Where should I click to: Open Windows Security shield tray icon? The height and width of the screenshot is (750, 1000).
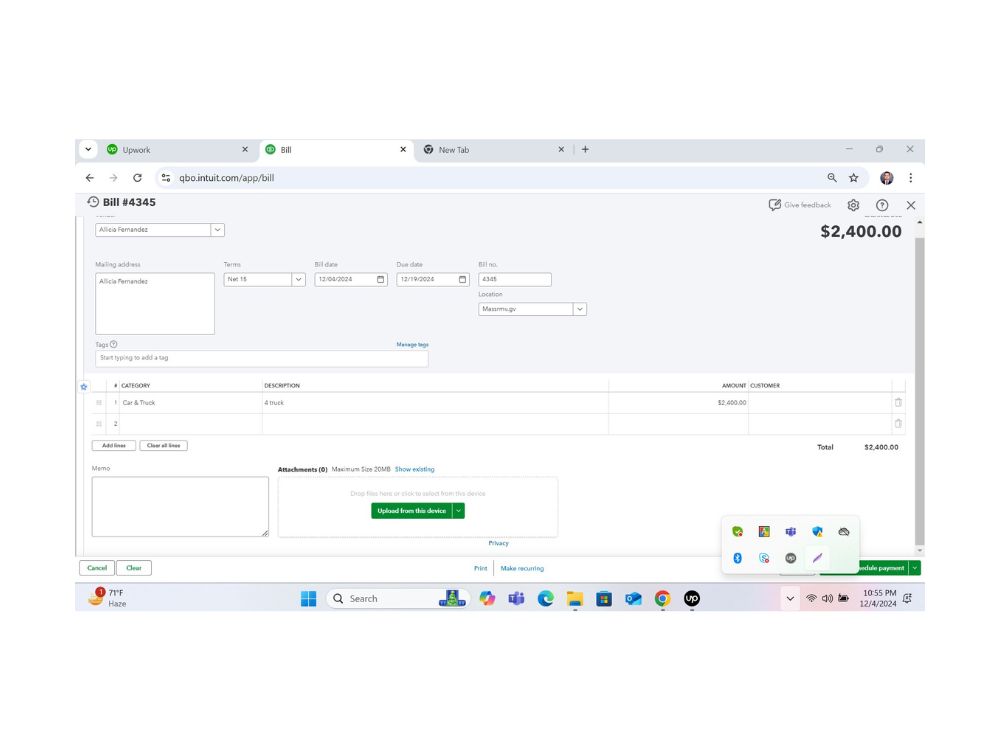point(817,531)
